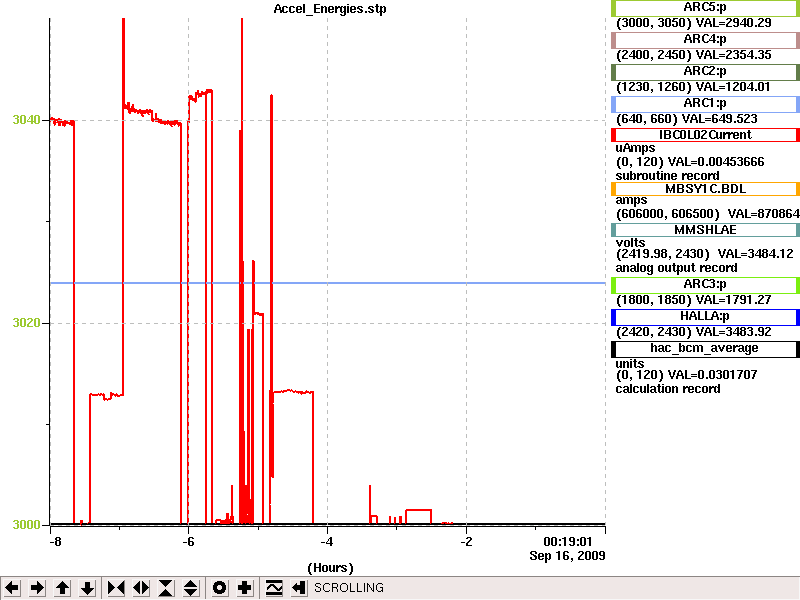Click the MMSHLAE value text VAL=3484.12

pos(756,254)
